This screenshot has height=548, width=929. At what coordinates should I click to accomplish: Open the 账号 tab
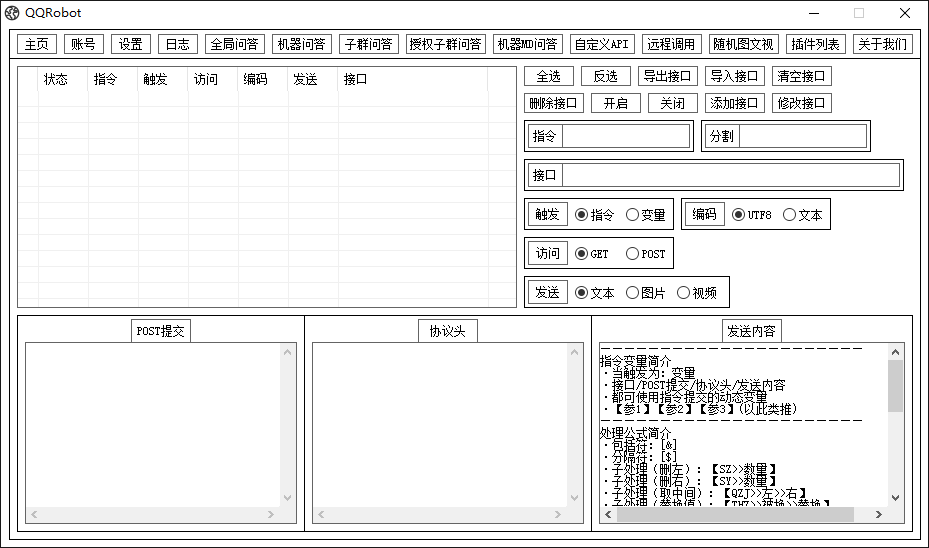(x=83, y=44)
